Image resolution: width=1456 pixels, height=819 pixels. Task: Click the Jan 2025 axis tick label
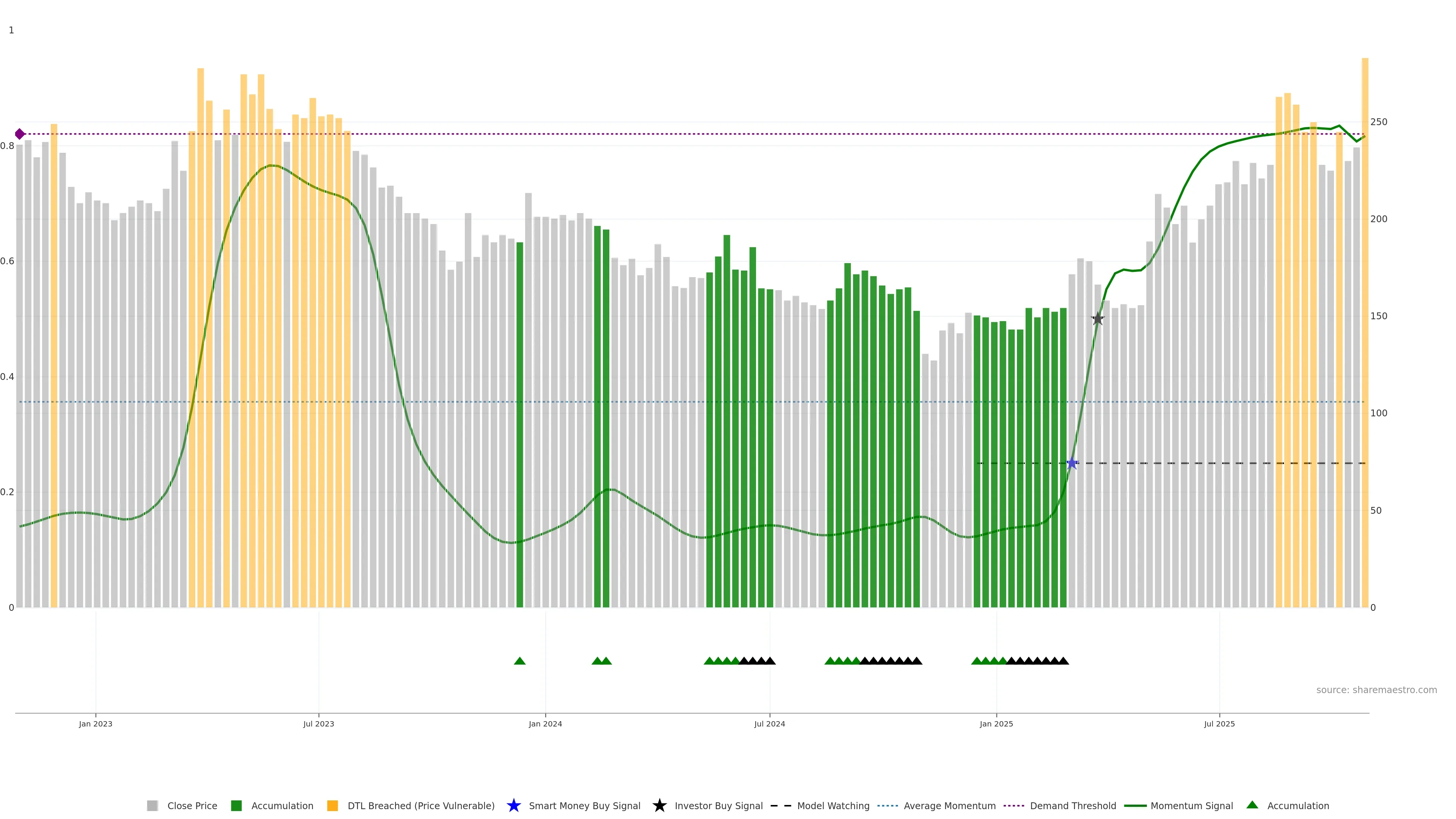pyautogui.click(x=996, y=724)
